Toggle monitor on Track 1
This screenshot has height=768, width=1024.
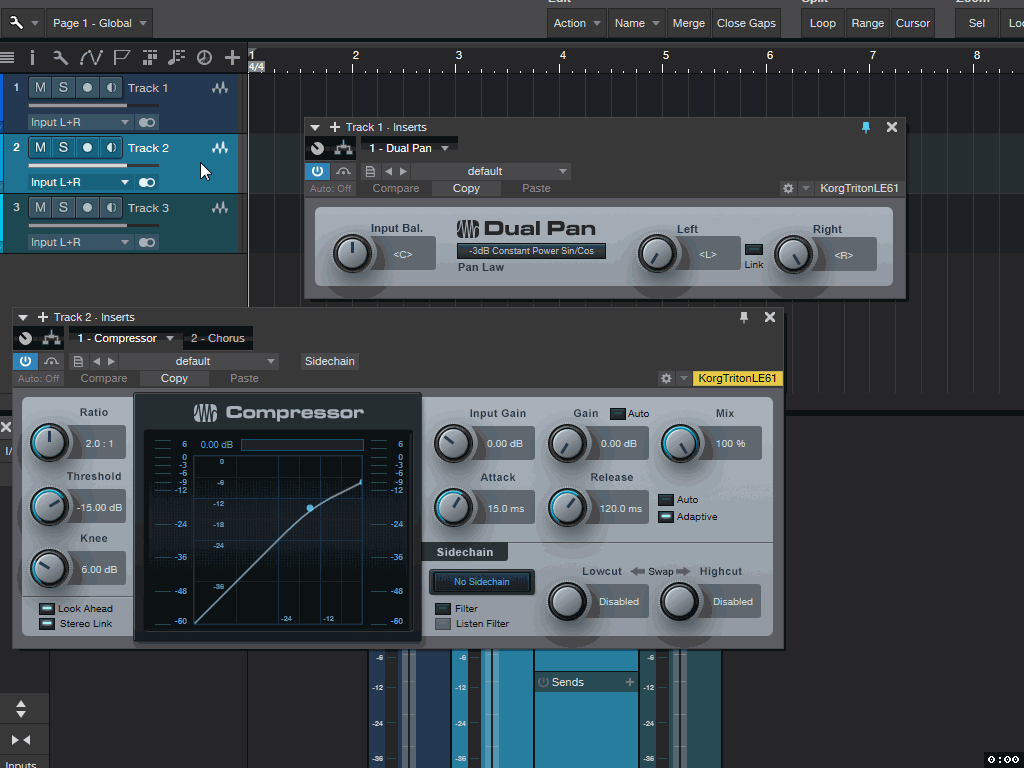click(x=112, y=88)
